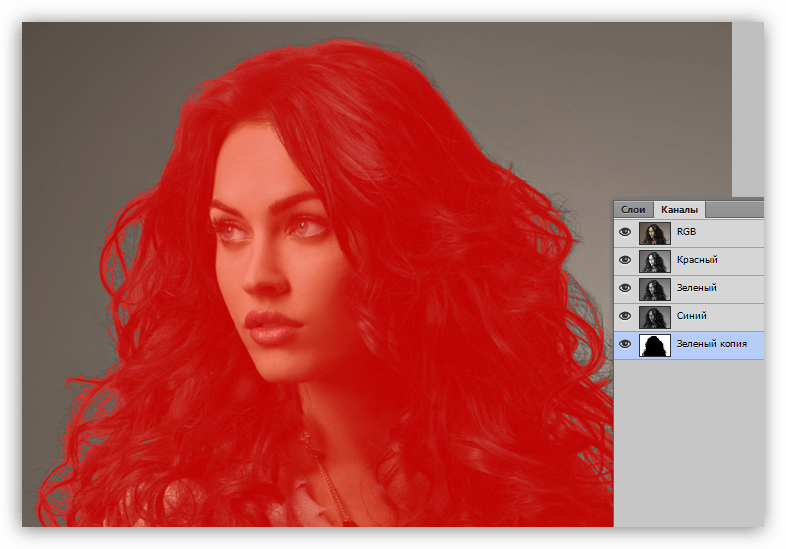Click the Красный channel thumbnail
The height and width of the screenshot is (549, 786).
(654, 260)
